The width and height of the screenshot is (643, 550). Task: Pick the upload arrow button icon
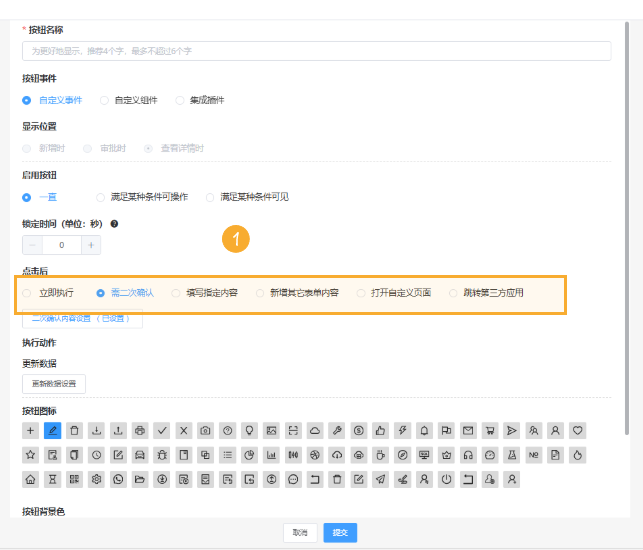click(118, 431)
